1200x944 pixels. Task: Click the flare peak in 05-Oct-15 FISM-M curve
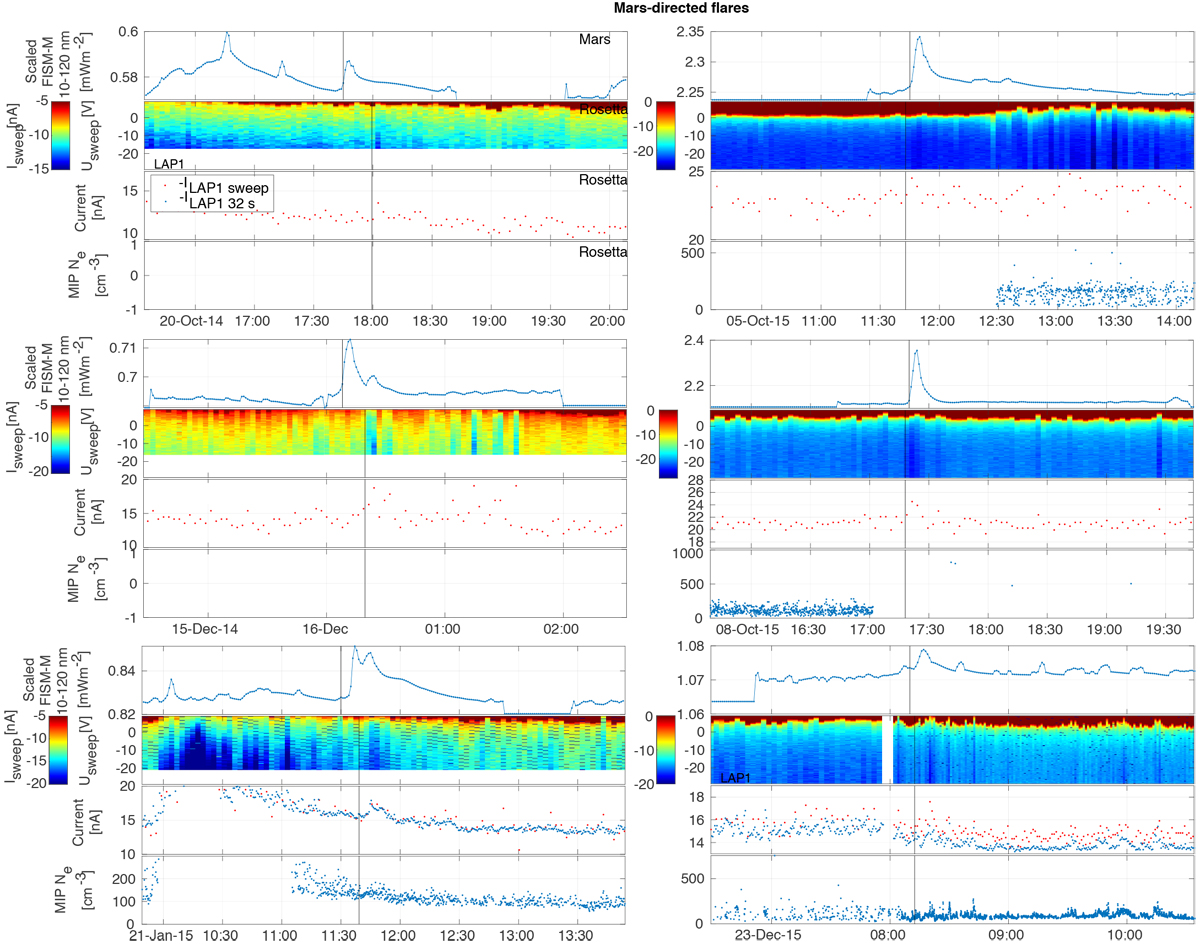pos(918,38)
